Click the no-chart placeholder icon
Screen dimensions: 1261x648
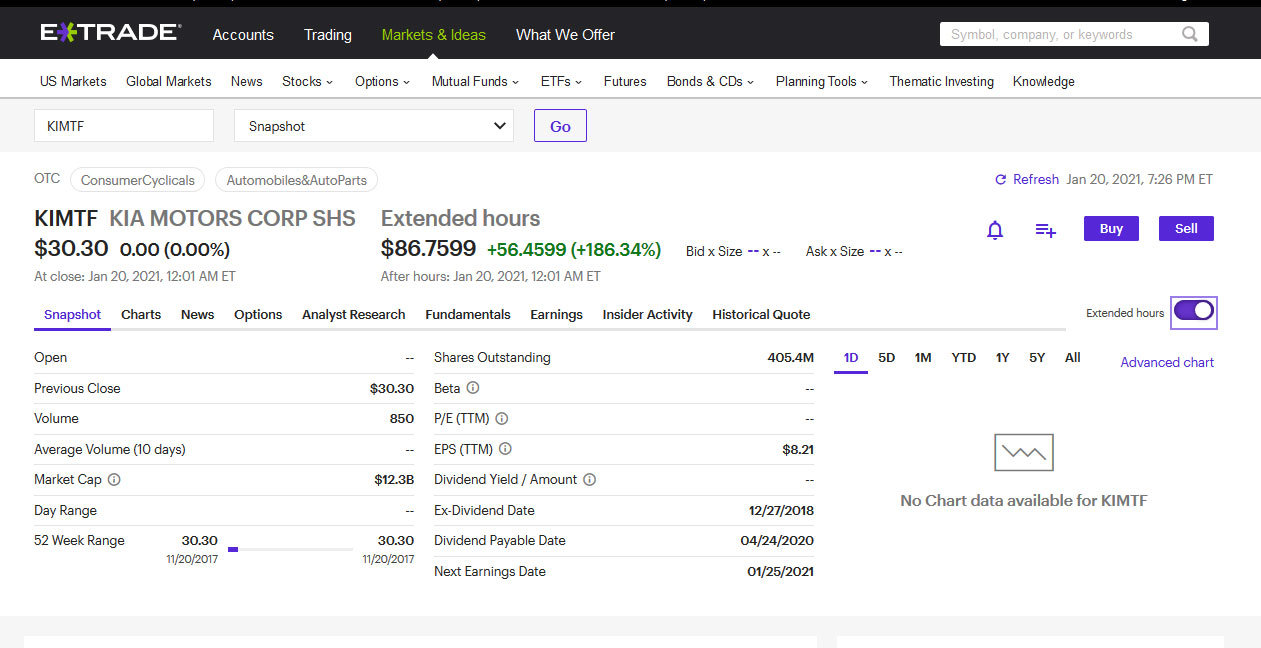[x=1024, y=453]
